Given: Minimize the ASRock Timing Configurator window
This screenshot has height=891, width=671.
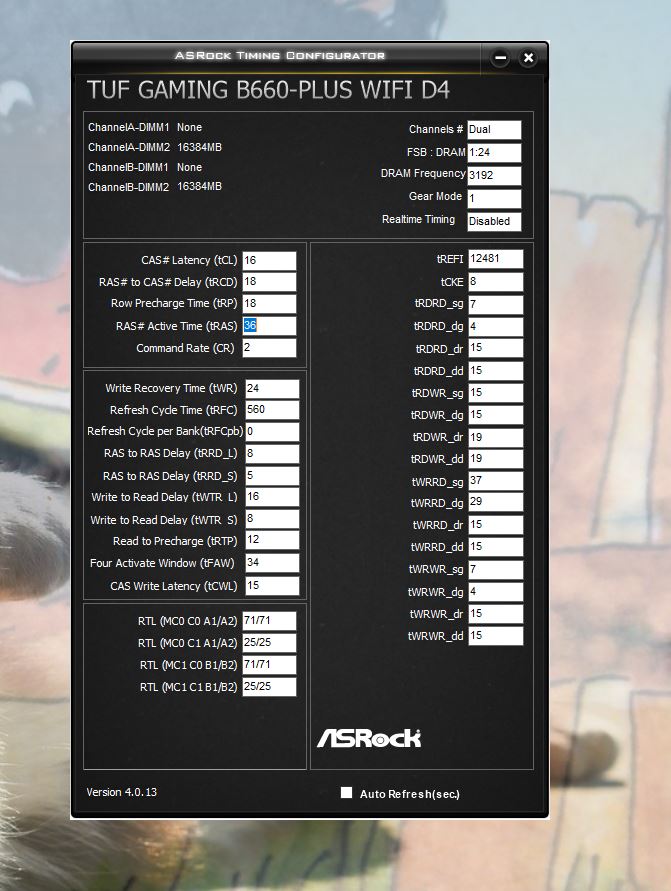Looking at the screenshot, I should tap(500, 57).
